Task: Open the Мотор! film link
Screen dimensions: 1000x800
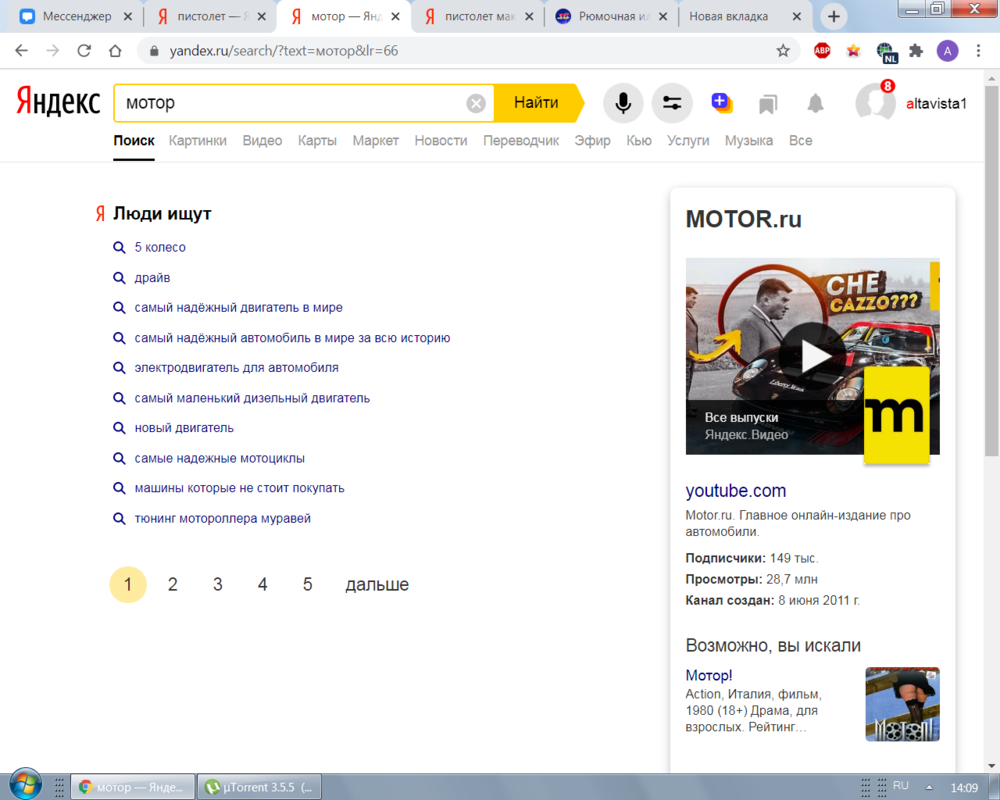Action: pos(709,675)
